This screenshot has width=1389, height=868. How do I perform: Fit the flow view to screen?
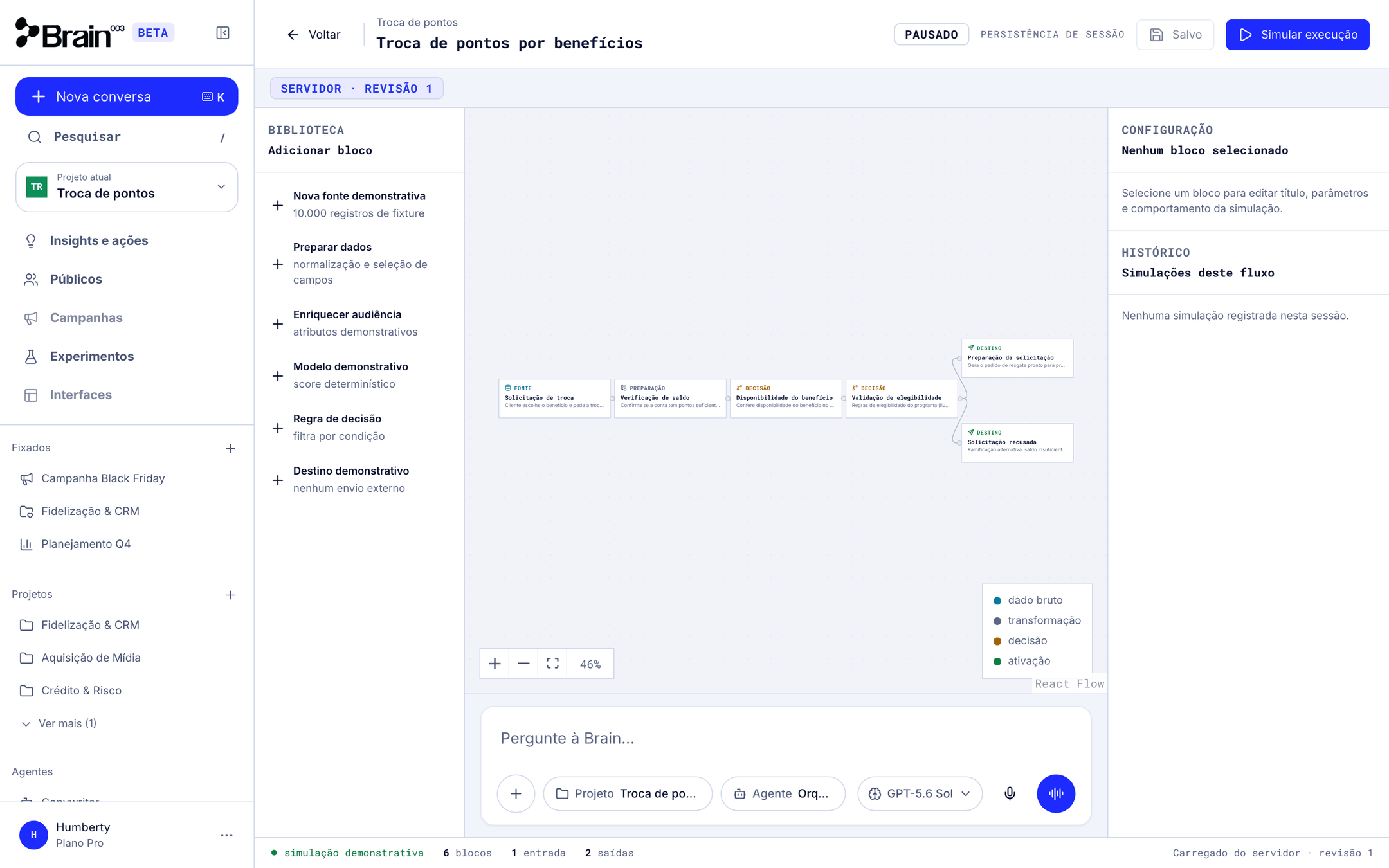[552, 664]
